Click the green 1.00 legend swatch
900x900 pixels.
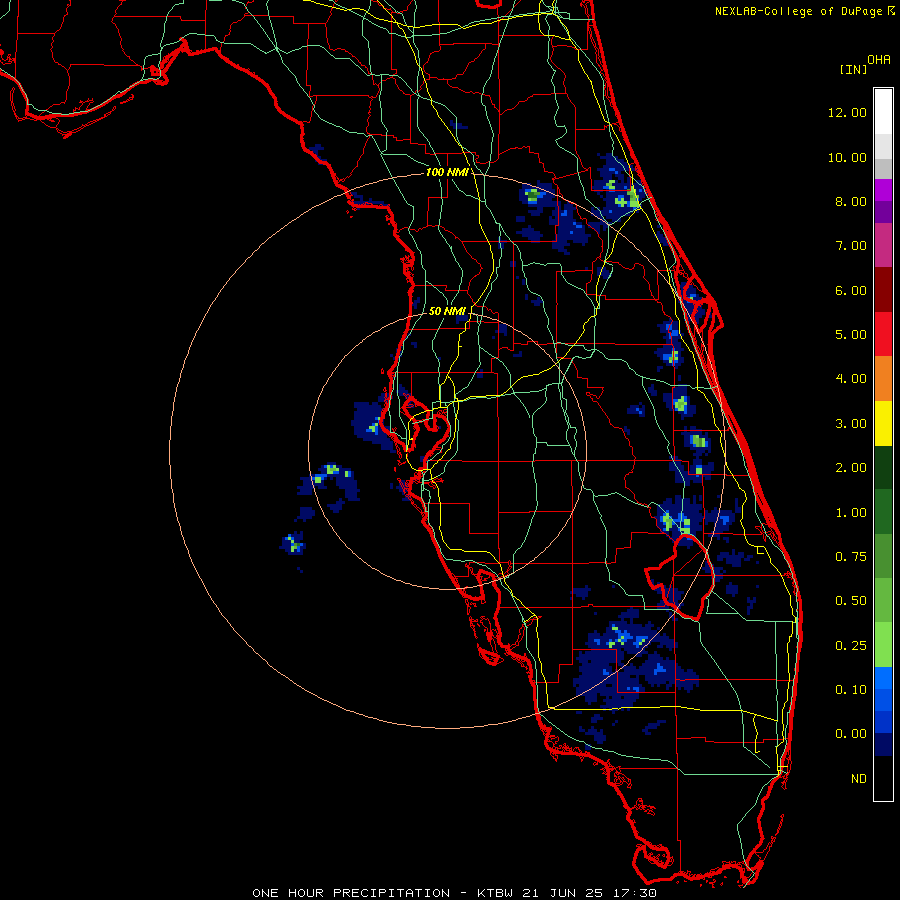(883, 512)
